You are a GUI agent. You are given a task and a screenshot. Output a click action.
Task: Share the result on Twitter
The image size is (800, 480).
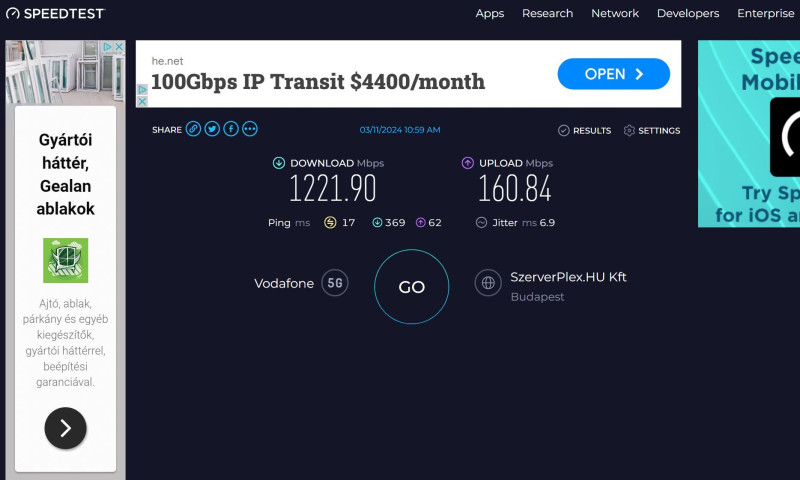212,129
